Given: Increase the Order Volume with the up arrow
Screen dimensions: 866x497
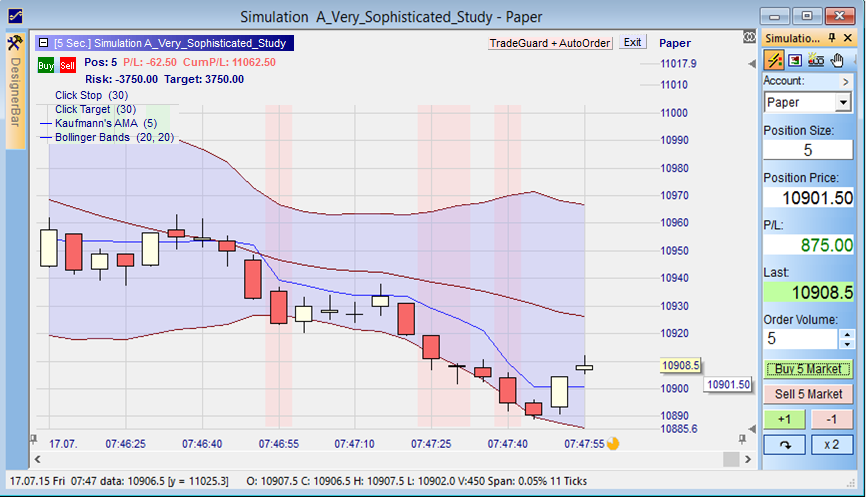Looking at the screenshot, I should (846, 335).
